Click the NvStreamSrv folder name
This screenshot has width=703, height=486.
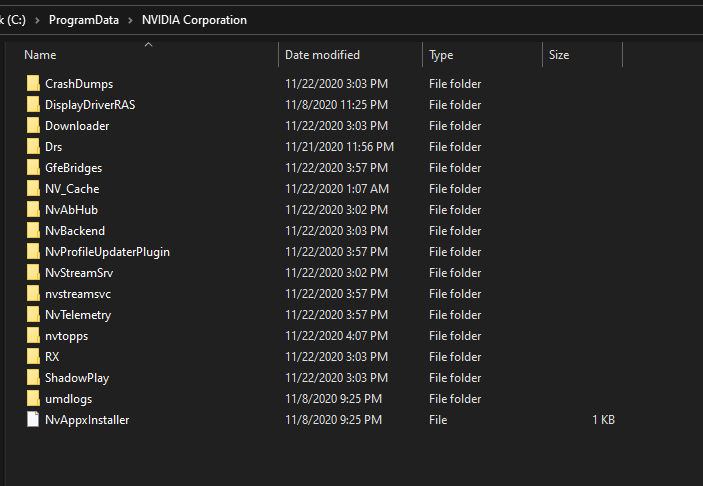(79, 273)
